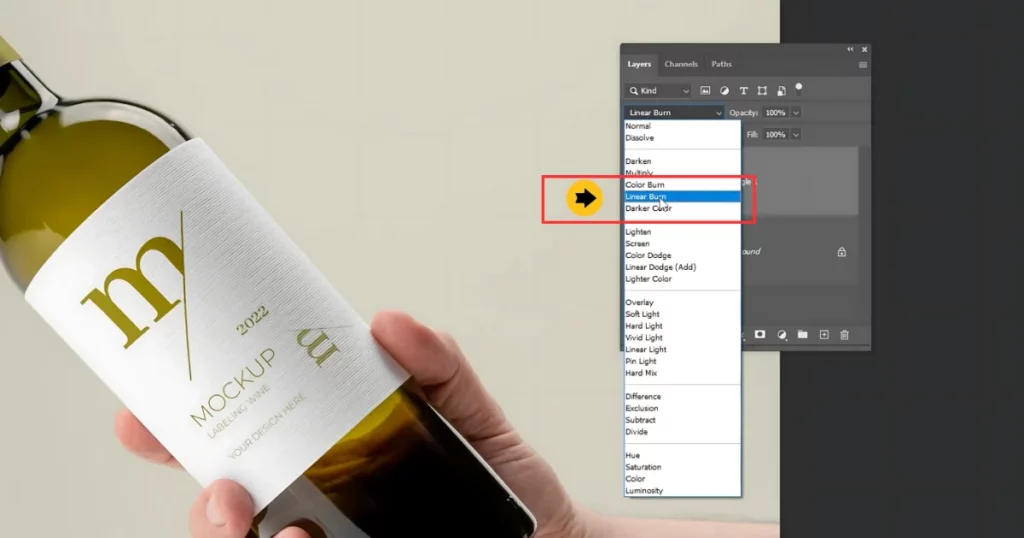
Task: Filter layers by adjustment layer icon
Action: click(724, 91)
